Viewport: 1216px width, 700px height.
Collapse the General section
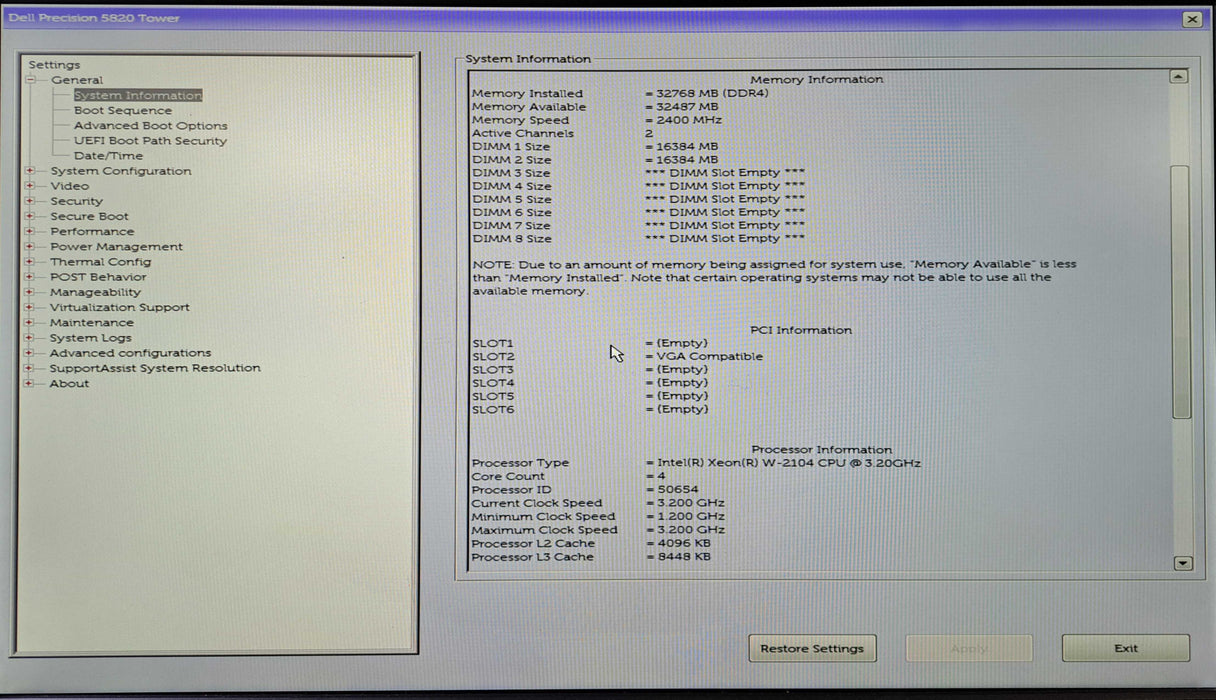31,80
